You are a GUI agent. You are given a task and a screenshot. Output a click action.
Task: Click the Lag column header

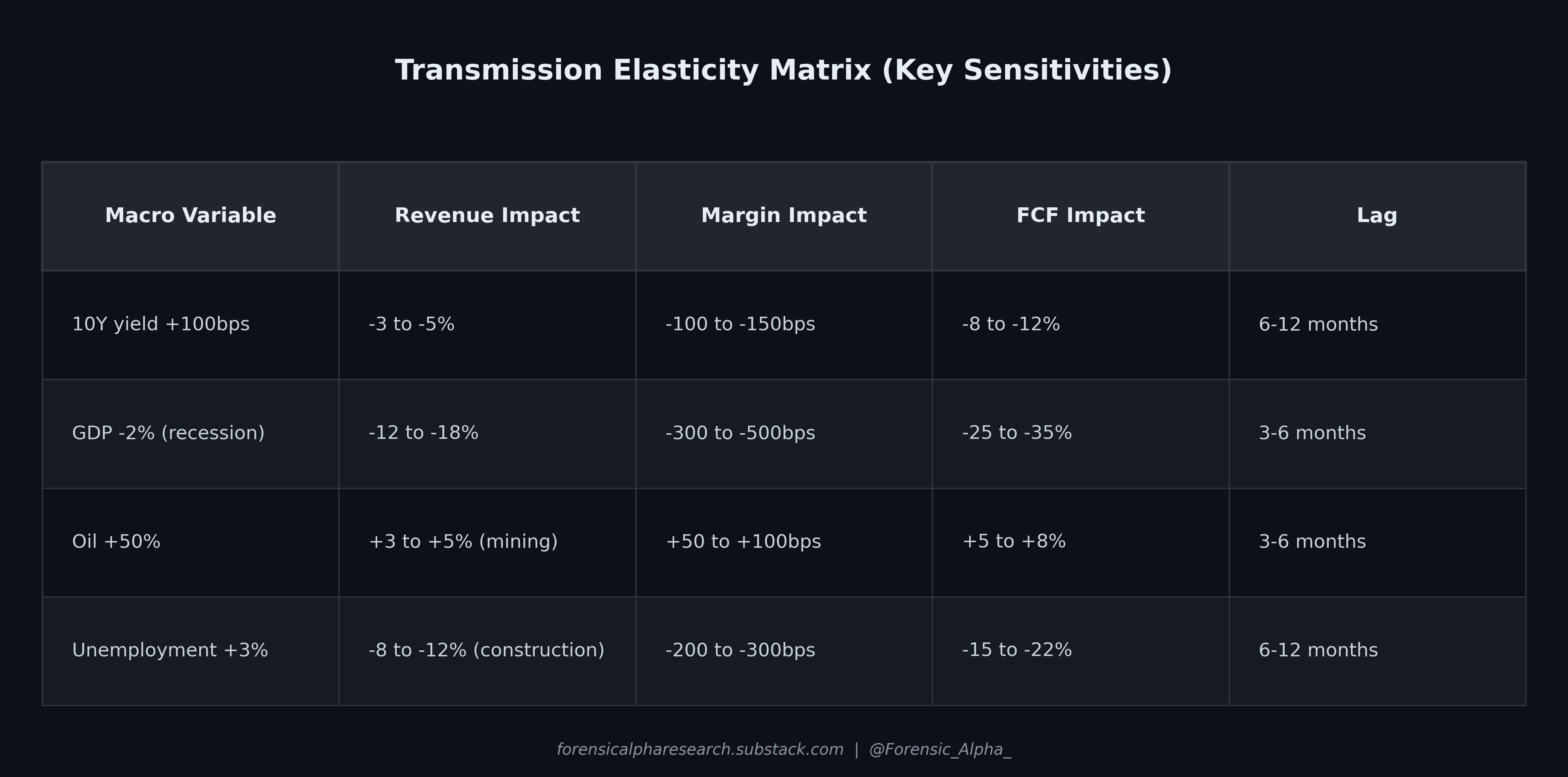(1377, 216)
